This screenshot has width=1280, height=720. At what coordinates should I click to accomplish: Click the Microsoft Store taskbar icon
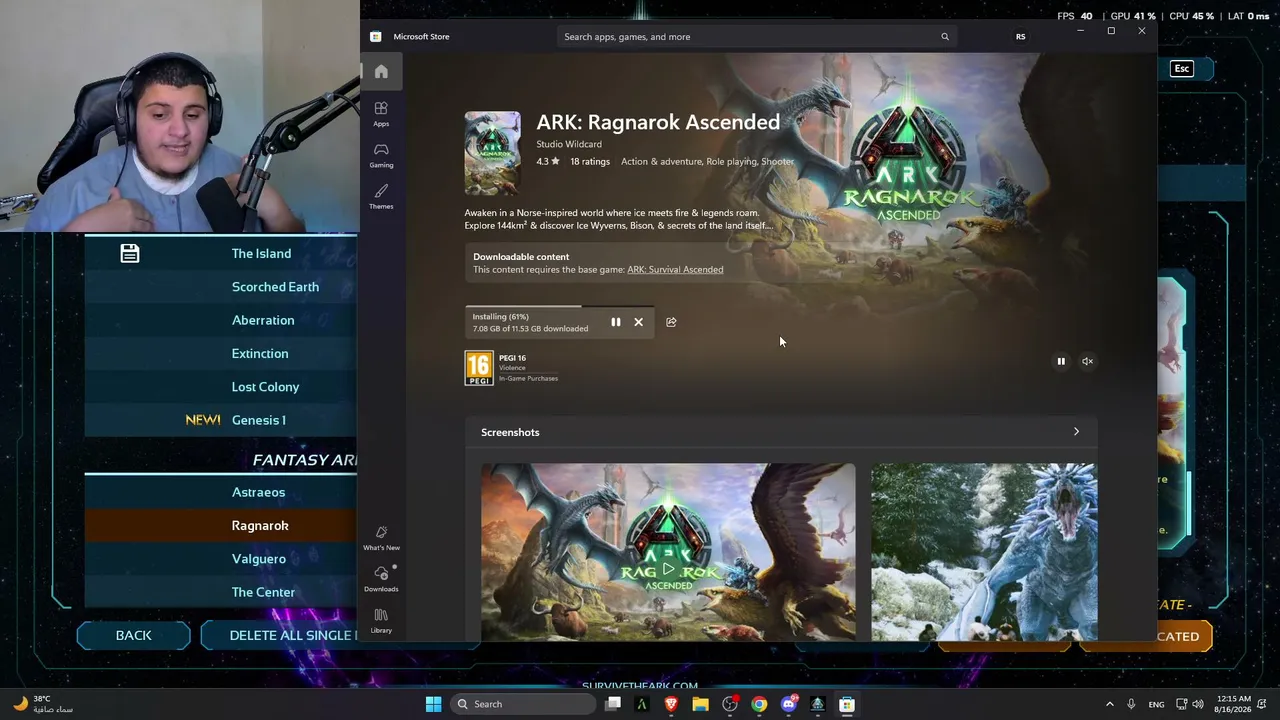point(847,704)
